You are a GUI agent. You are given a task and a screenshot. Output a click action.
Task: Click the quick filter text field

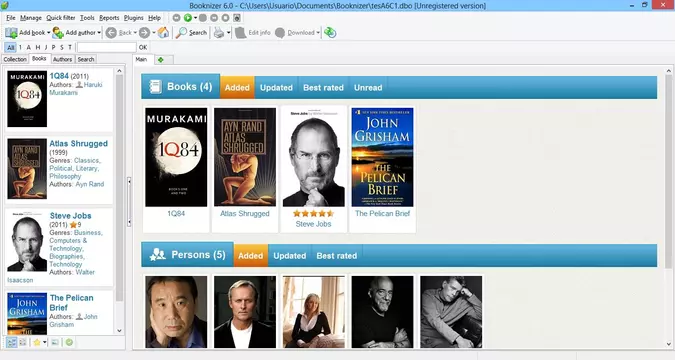click(x=107, y=47)
